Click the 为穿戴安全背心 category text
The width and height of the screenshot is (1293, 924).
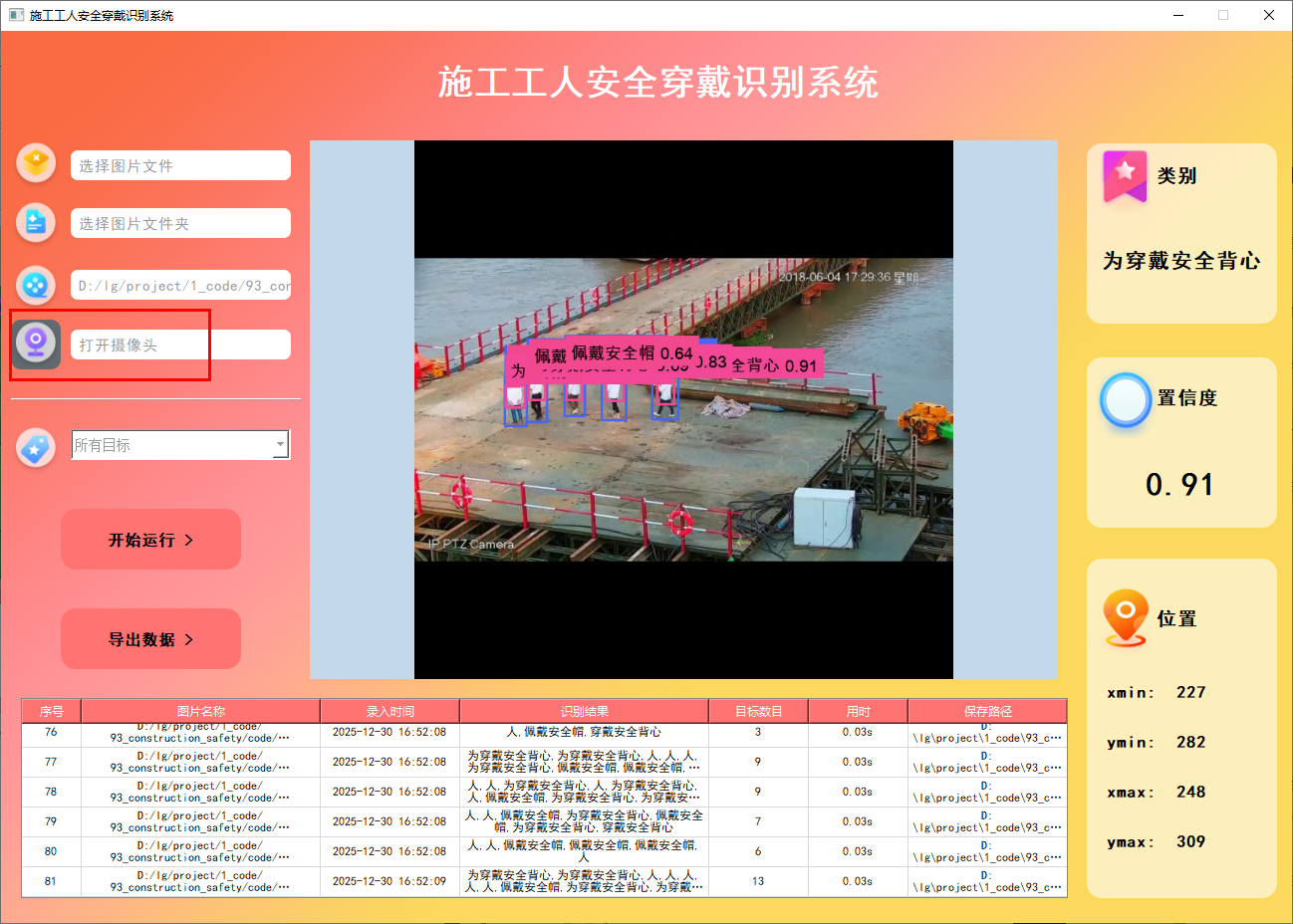tap(1181, 261)
